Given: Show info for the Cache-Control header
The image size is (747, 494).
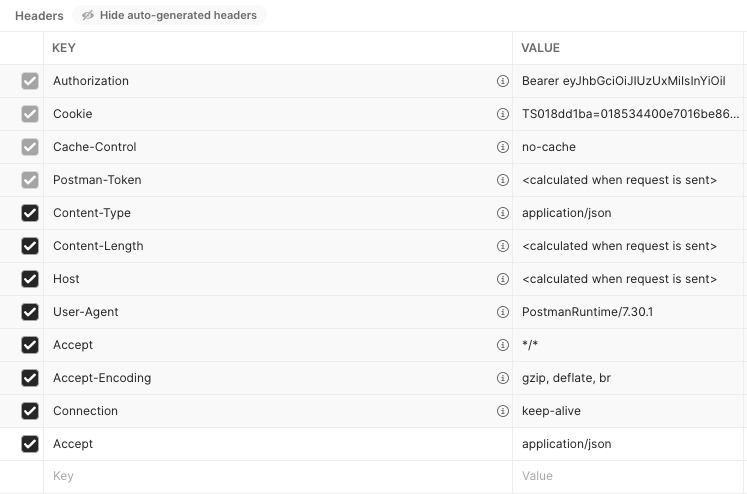Looking at the screenshot, I should coord(503,147).
